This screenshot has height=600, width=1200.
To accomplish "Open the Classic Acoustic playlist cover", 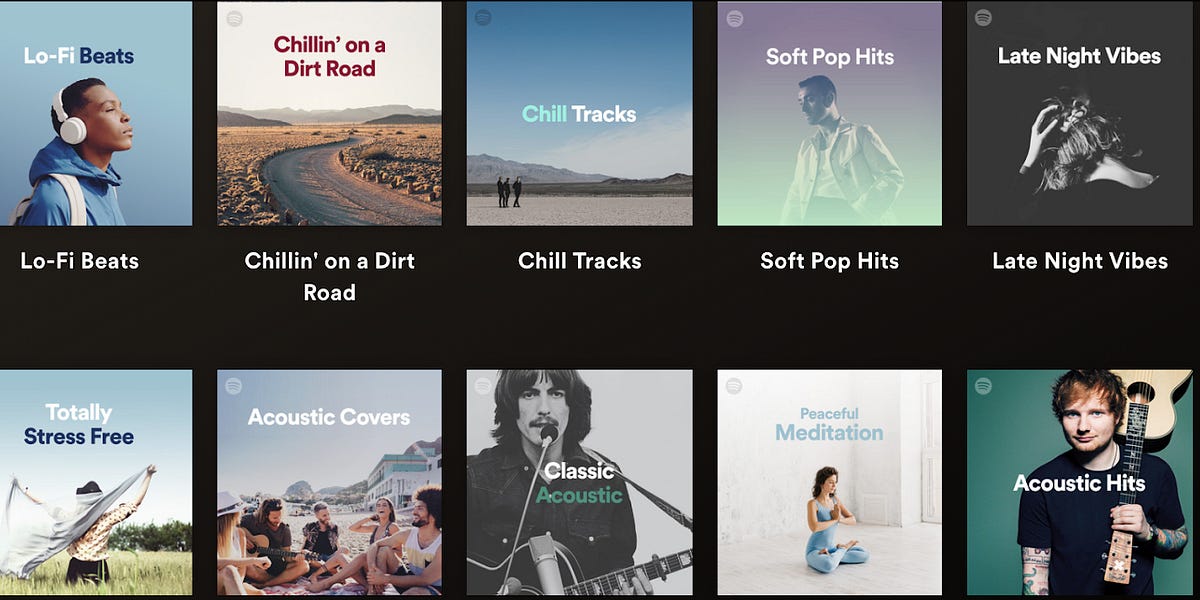I will (579, 483).
